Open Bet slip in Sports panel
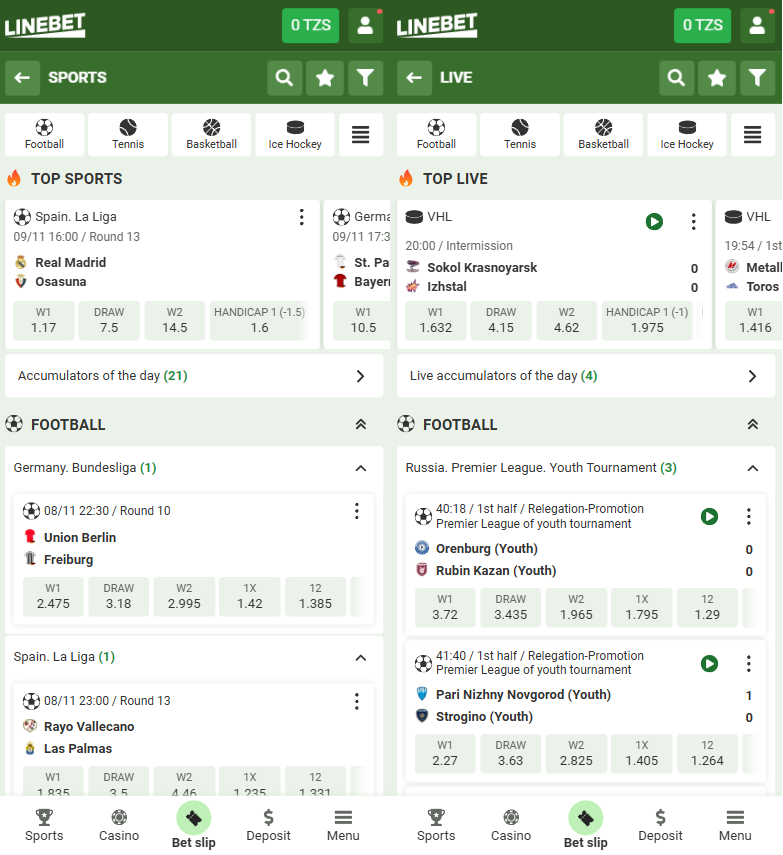 [194, 825]
